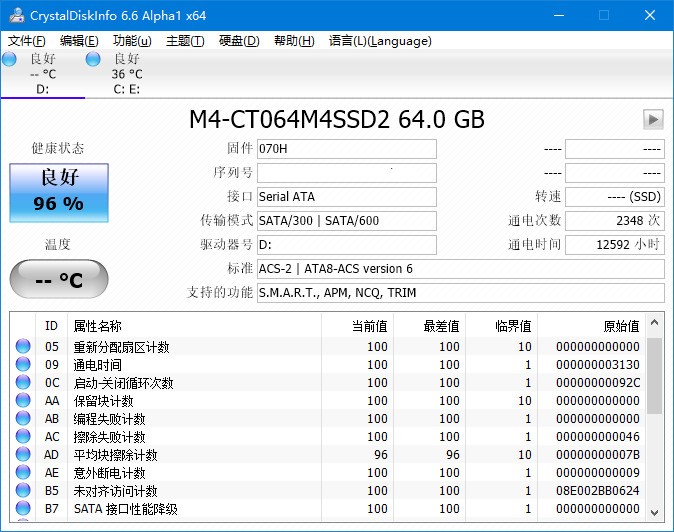The height and width of the screenshot is (532, 674).
Task: Click the power on hours 12592 小时
Action: tap(615, 245)
